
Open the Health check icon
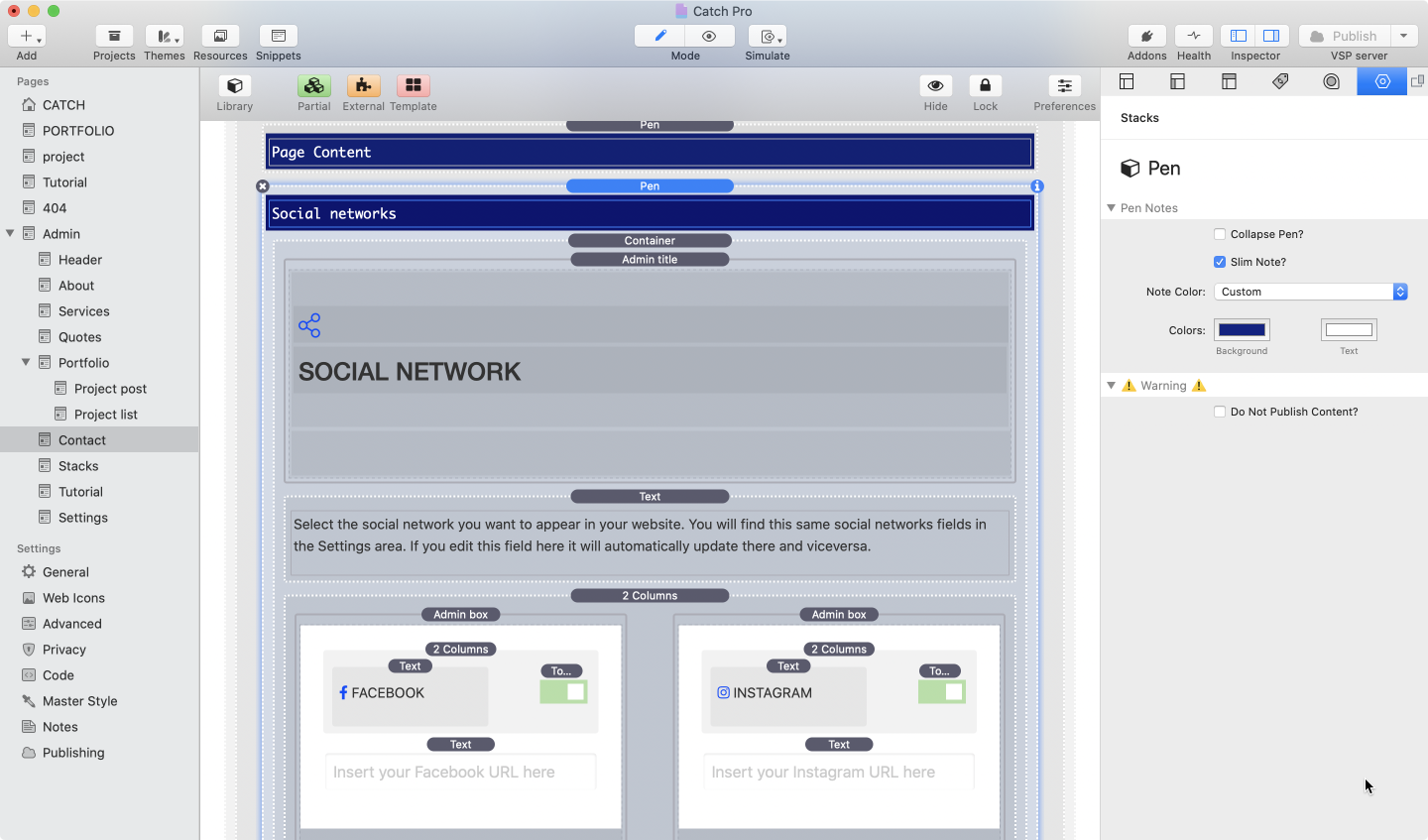click(1193, 37)
